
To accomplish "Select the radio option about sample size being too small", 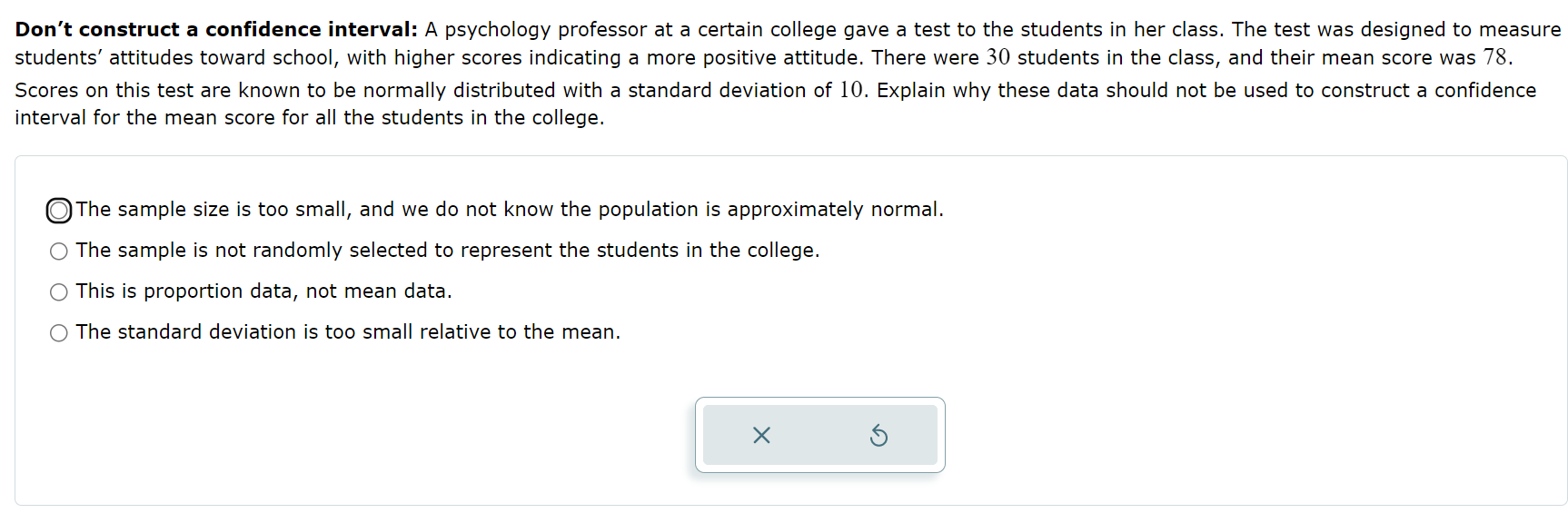I will 58,210.
